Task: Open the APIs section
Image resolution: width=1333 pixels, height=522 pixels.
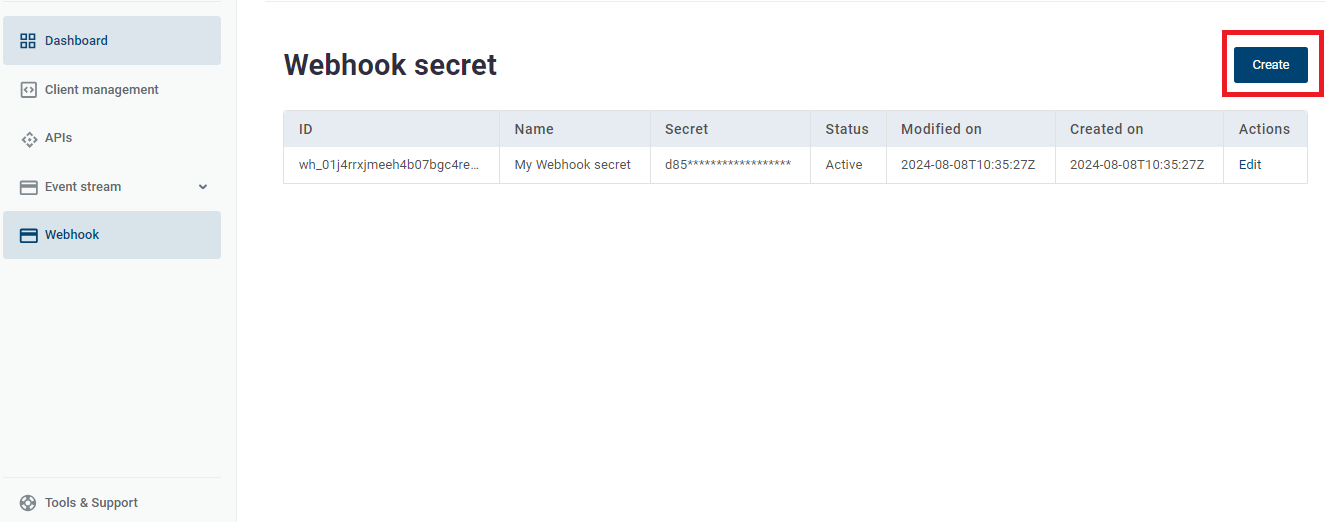Action: (58, 138)
